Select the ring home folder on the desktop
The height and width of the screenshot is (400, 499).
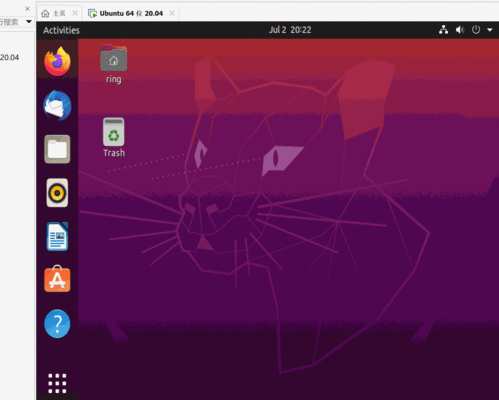coord(114,64)
